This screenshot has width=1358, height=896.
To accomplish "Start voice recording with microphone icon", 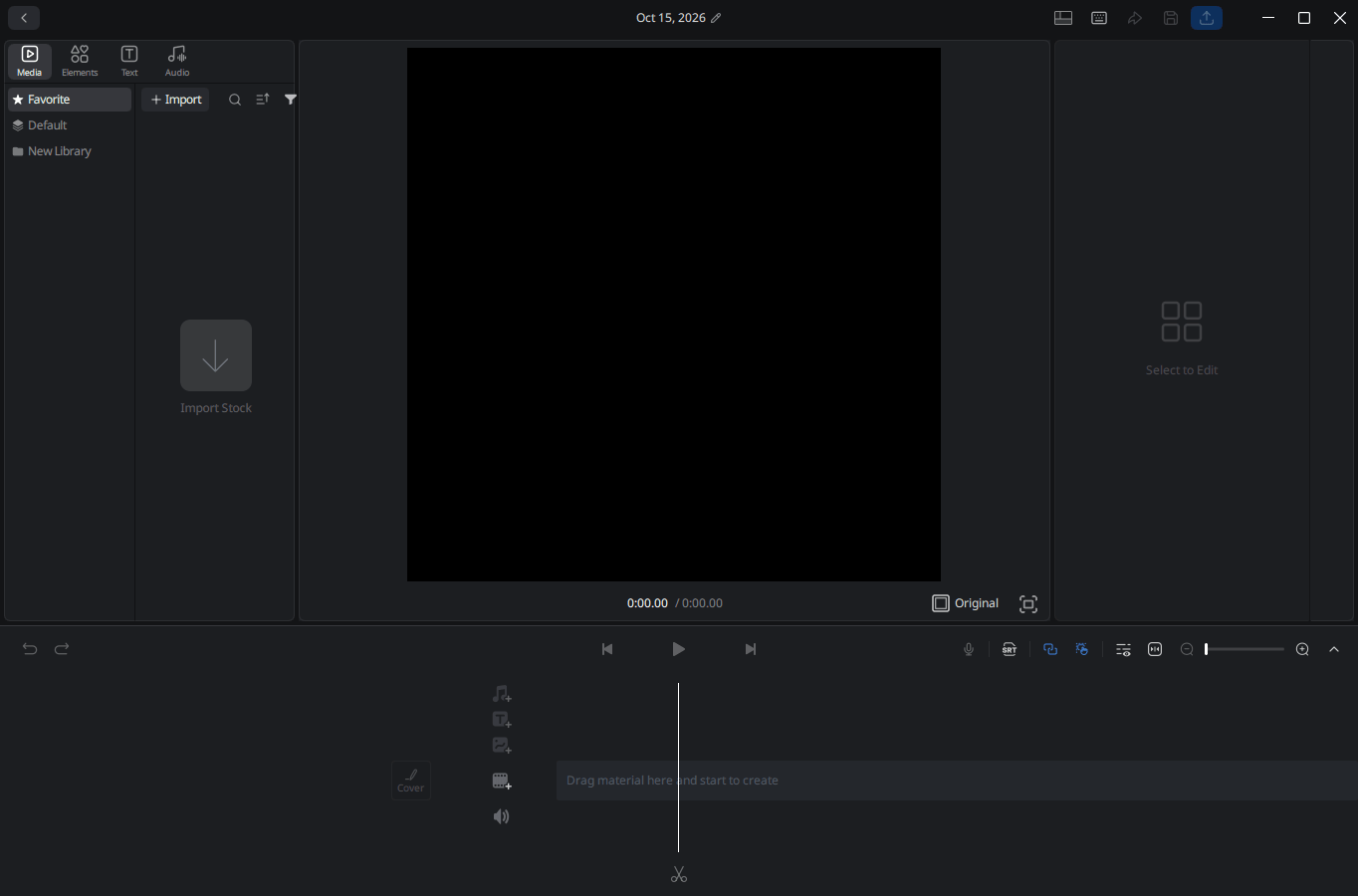I will pyautogui.click(x=969, y=649).
